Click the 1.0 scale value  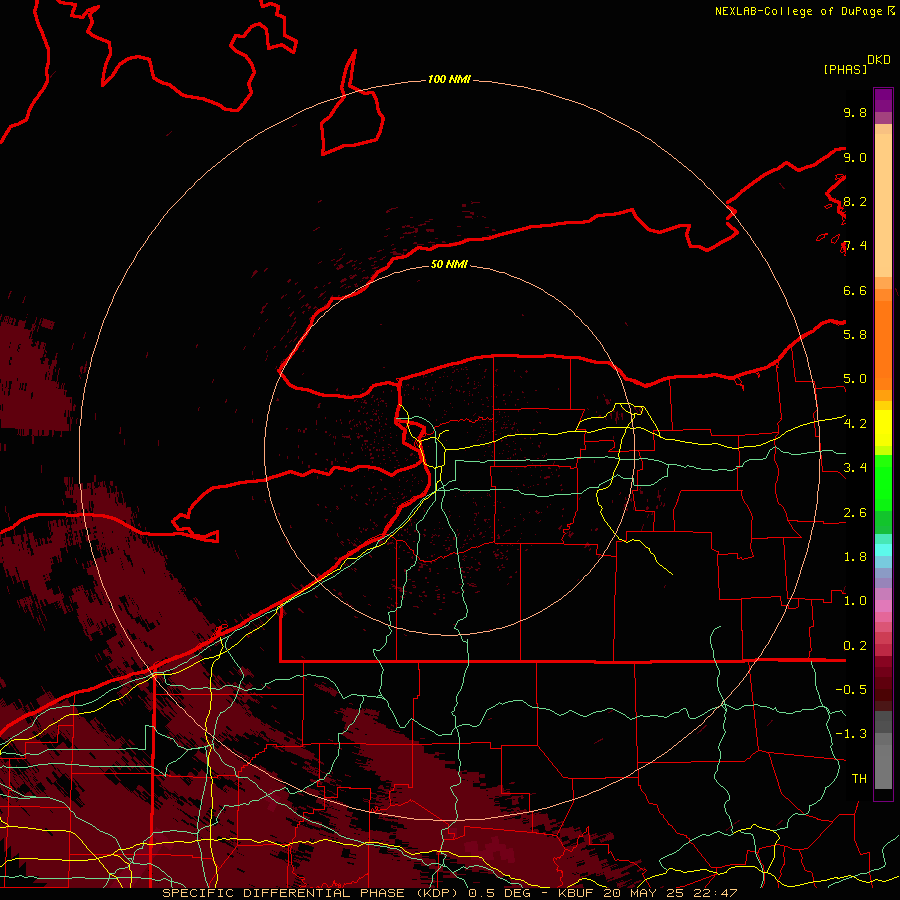click(x=855, y=600)
